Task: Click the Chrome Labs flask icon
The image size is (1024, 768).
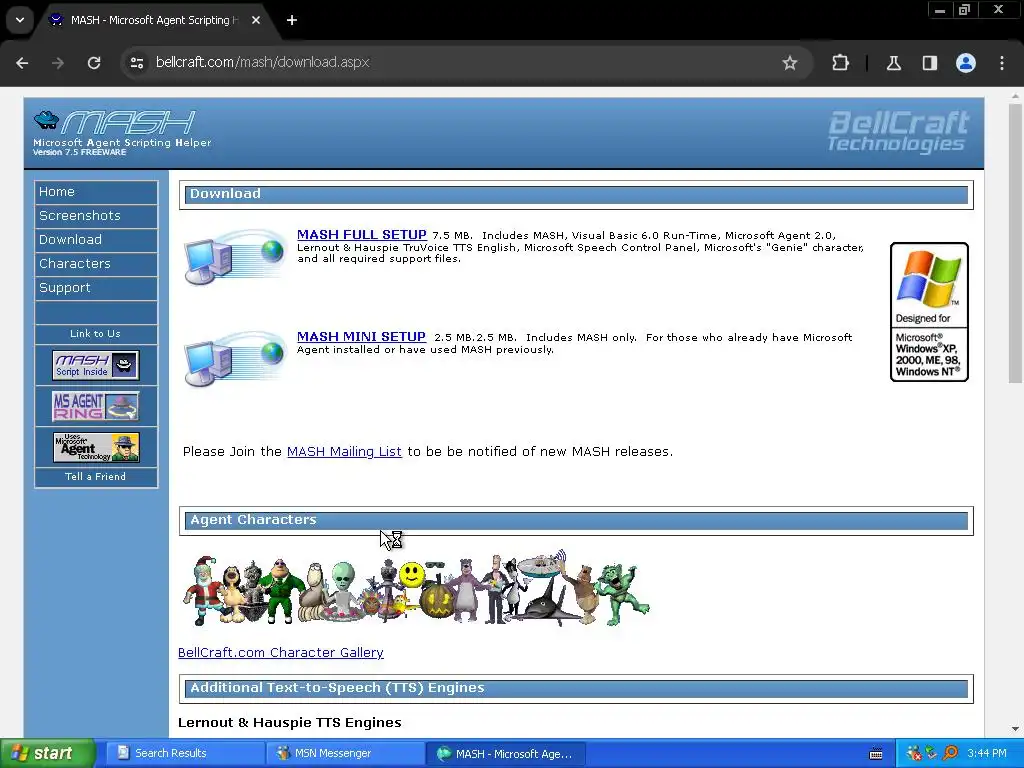Action: [893, 63]
